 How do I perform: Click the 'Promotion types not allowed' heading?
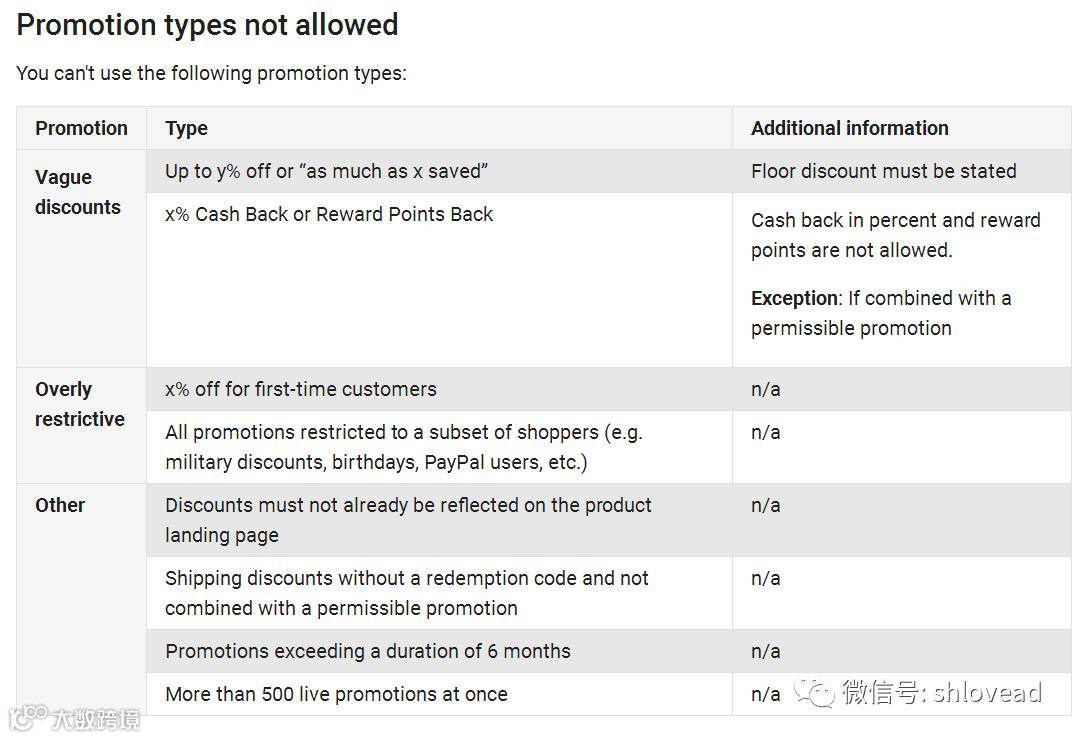(x=207, y=25)
